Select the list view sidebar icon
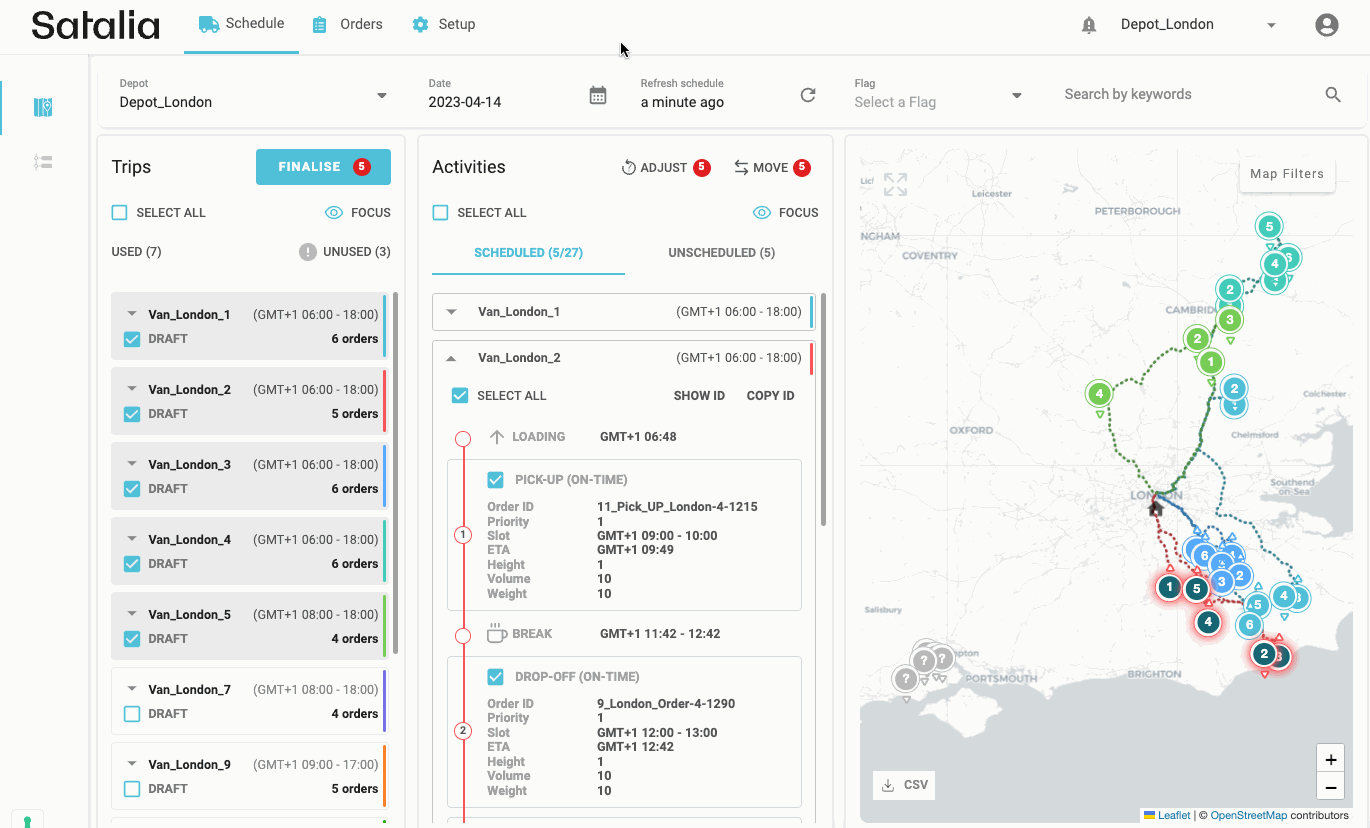Image resolution: width=1370 pixels, height=828 pixels. (43, 162)
